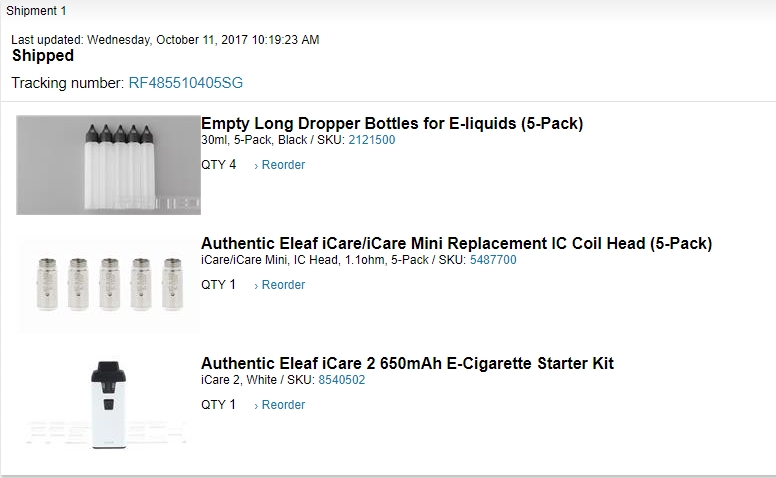Click SKU 8540502 link

[x=341, y=380]
